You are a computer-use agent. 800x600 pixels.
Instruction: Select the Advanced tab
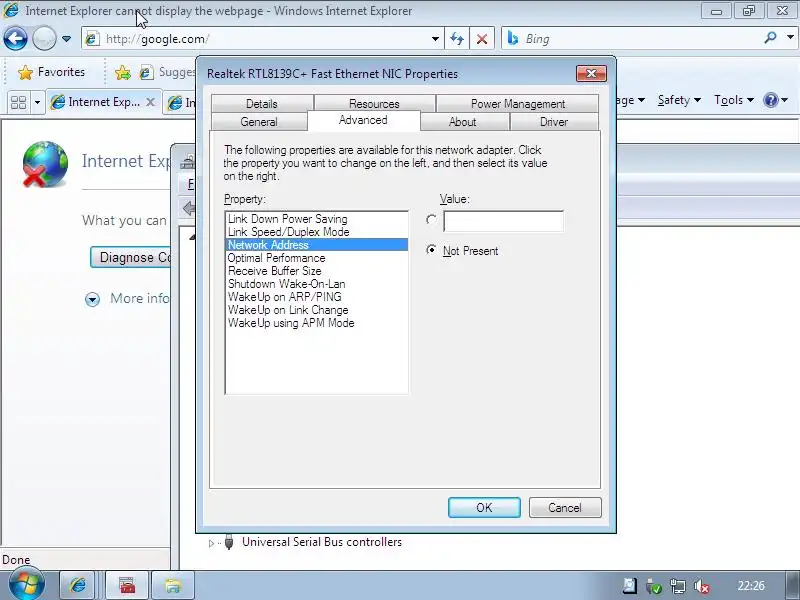click(x=363, y=120)
